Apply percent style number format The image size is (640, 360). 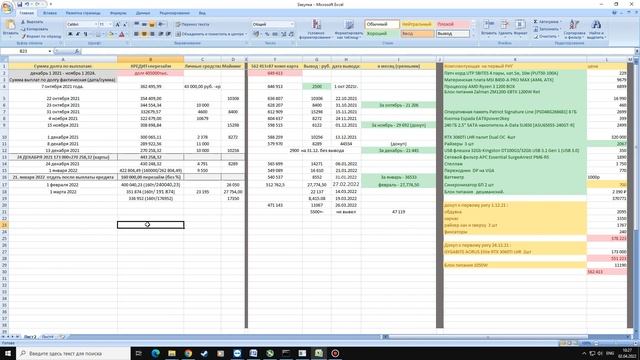click(267, 34)
